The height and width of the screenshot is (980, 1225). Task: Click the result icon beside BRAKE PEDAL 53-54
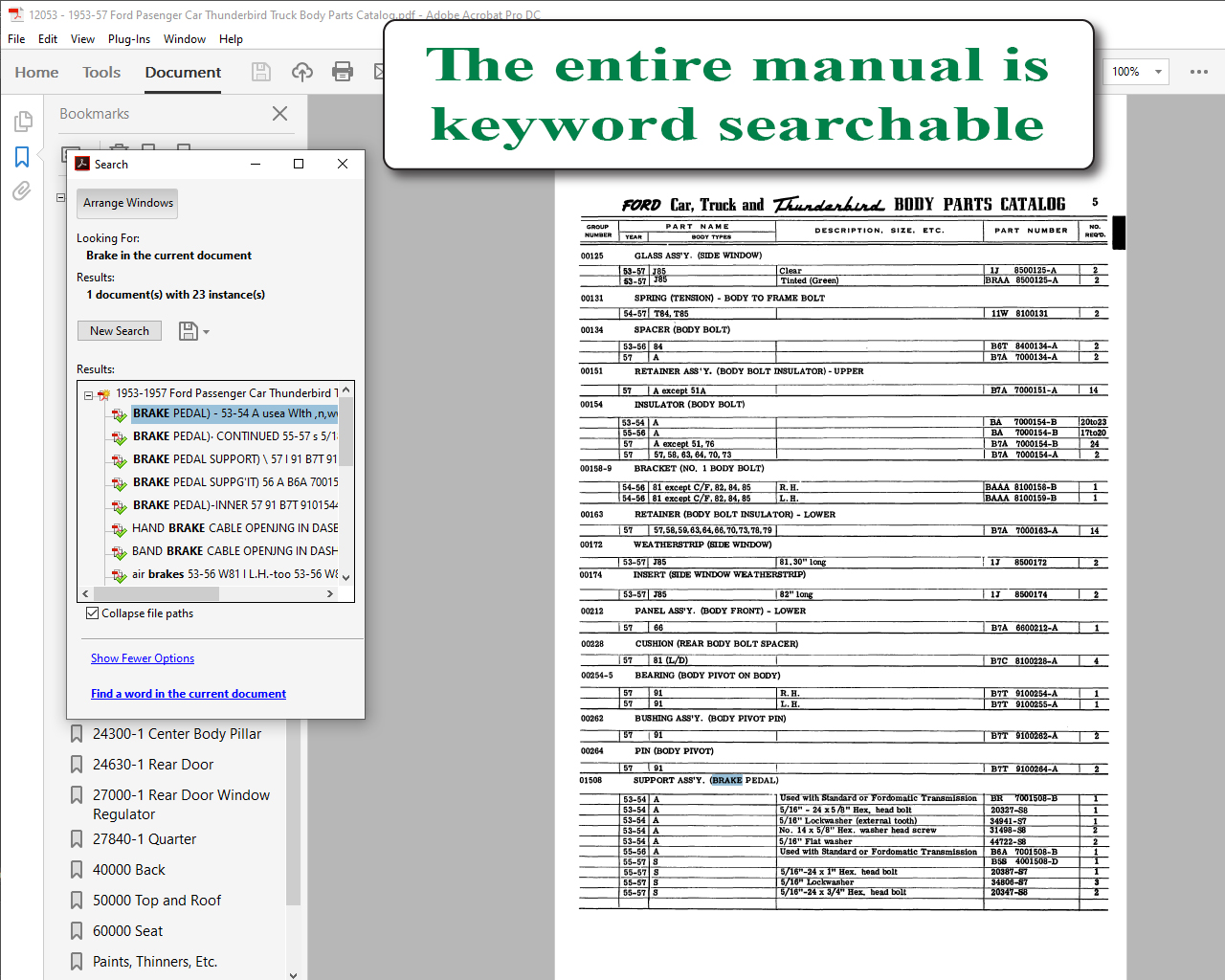[x=120, y=414]
